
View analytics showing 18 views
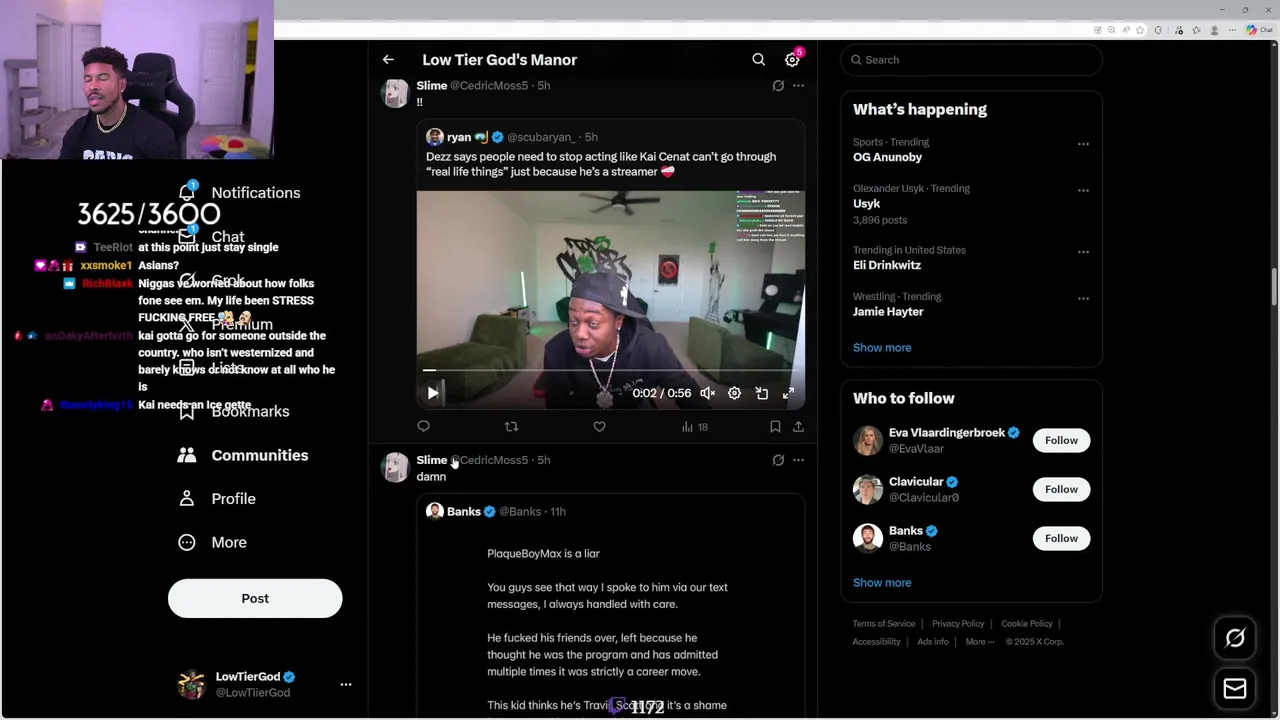[695, 427]
